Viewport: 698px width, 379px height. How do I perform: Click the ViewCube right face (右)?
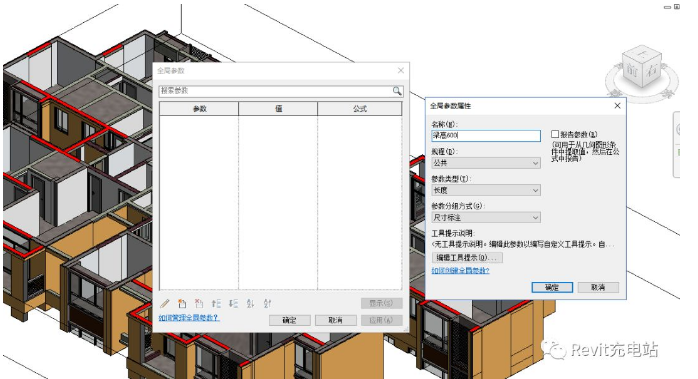[x=652, y=70]
